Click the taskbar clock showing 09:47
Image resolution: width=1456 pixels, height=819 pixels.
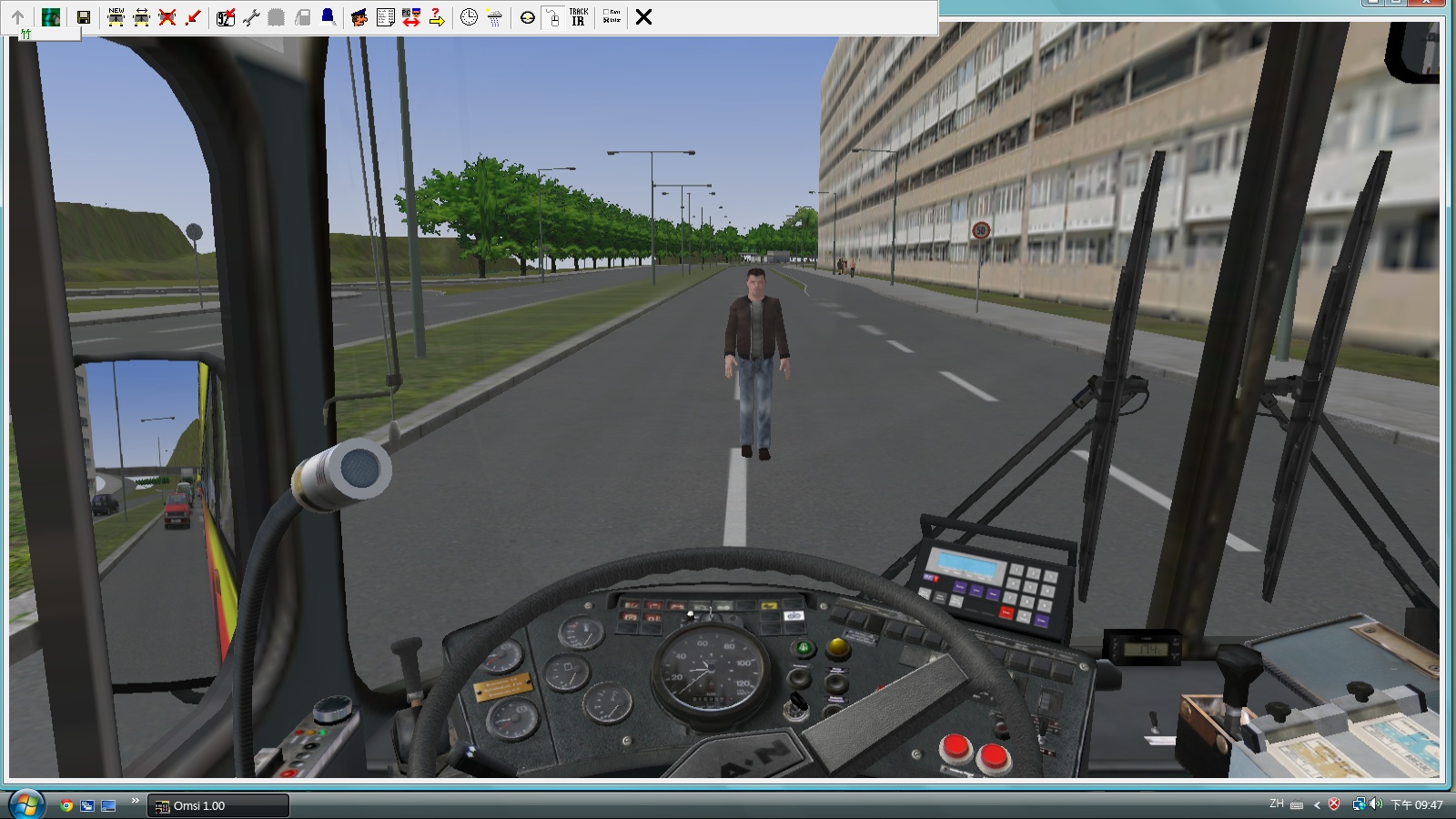(1417, 804)
